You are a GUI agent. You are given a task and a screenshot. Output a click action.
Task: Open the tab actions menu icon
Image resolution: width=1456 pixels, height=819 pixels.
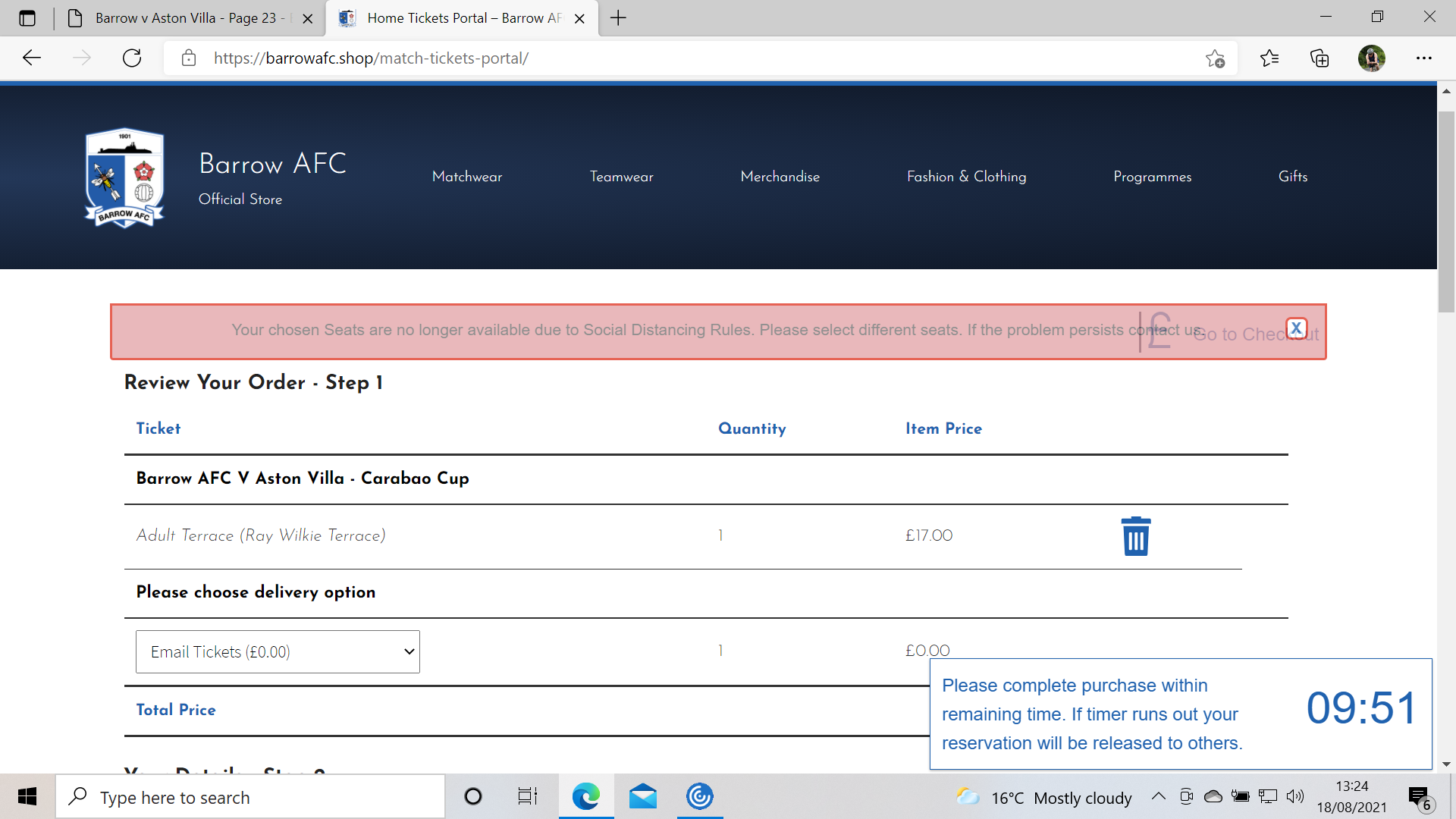(27, 18)
